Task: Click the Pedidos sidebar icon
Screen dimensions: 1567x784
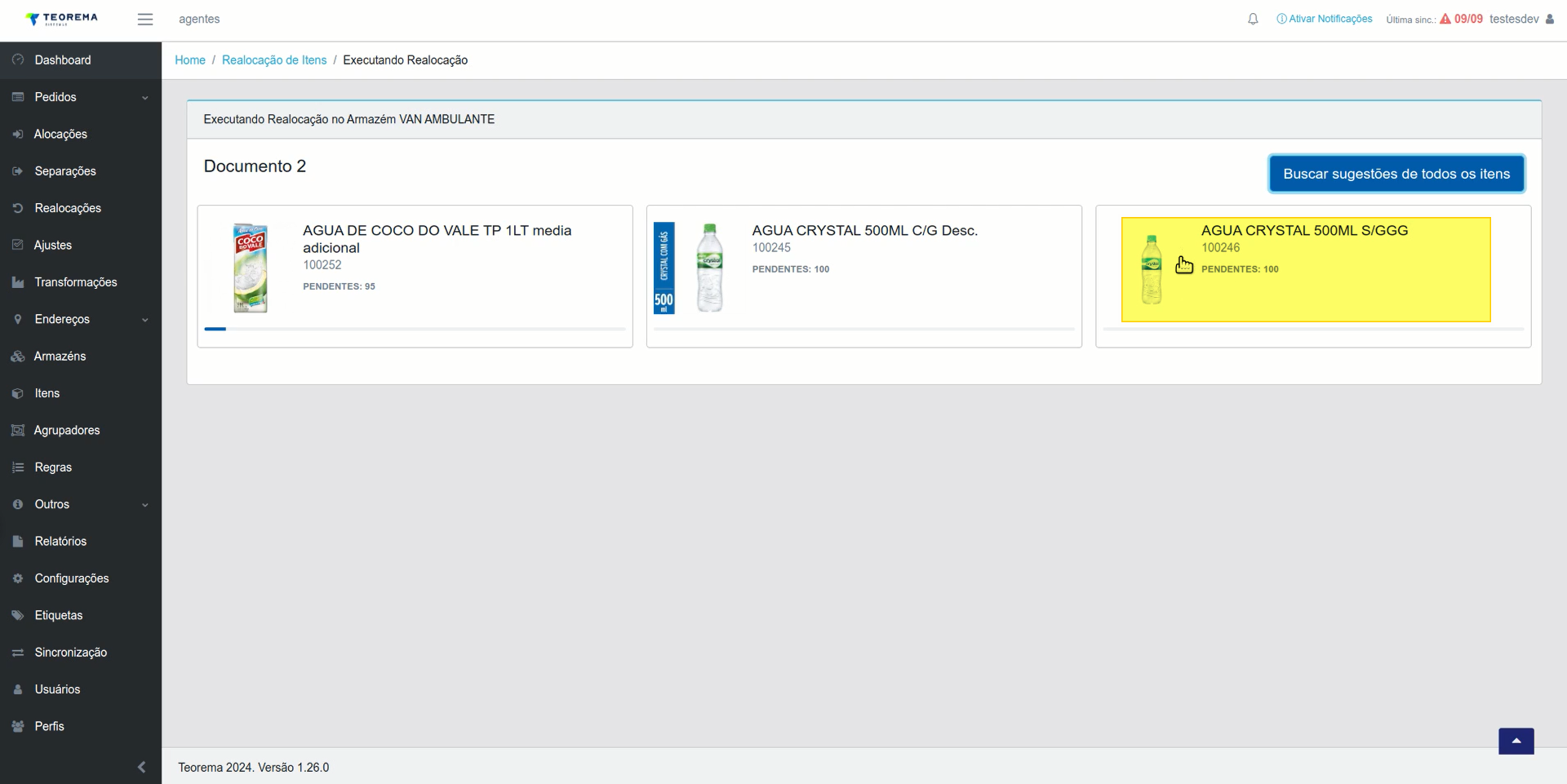Action: tap(18, 97)
